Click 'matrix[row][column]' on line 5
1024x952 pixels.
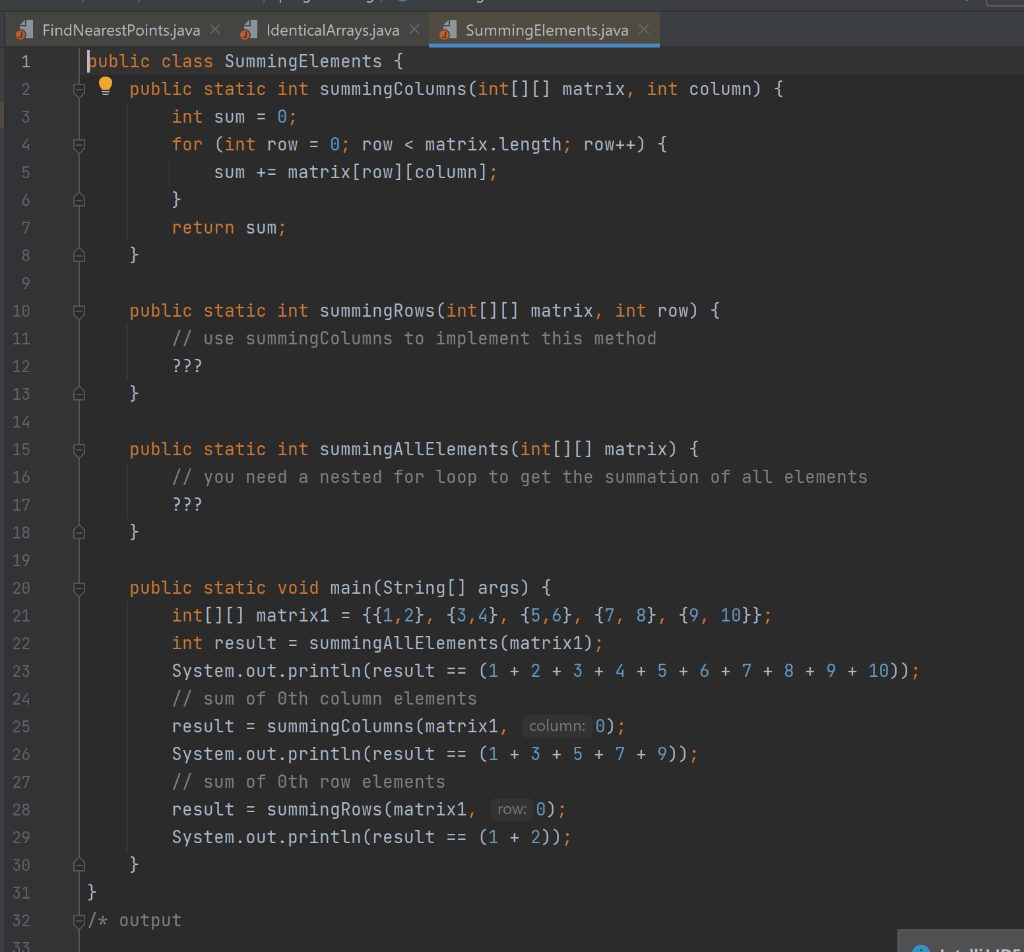[x=388, y=172]
